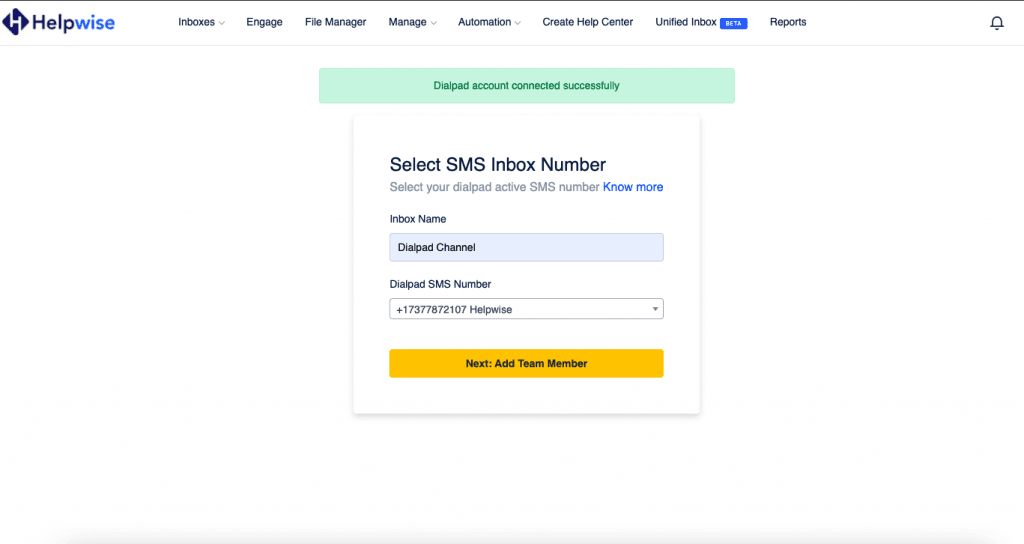The image size is (1024, 544).
Task: Select Create Help Center in the top navigation
Action: pos(587,22)
